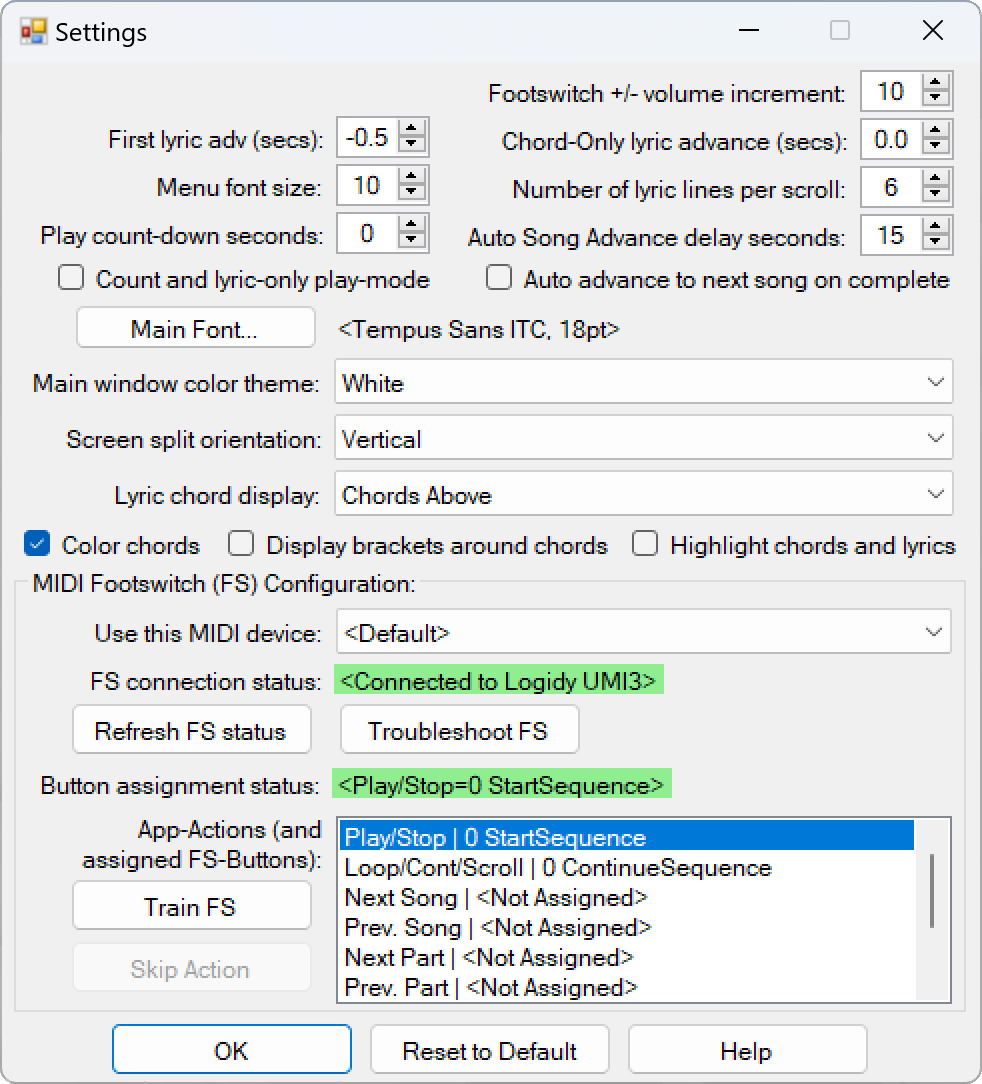
Task: Click the Menu font size value field
Action: tap(368, 185)
